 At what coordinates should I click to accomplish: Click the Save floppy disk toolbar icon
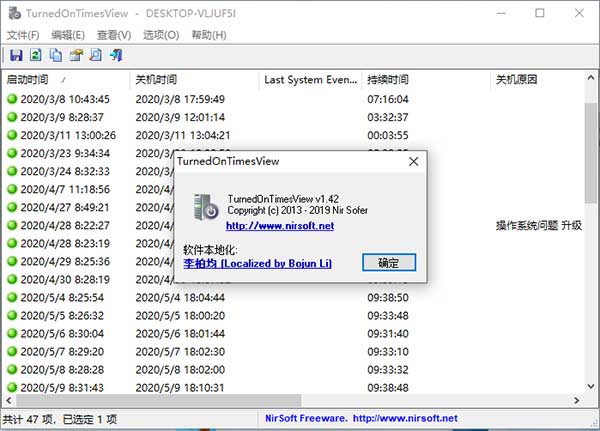[16, 55]
